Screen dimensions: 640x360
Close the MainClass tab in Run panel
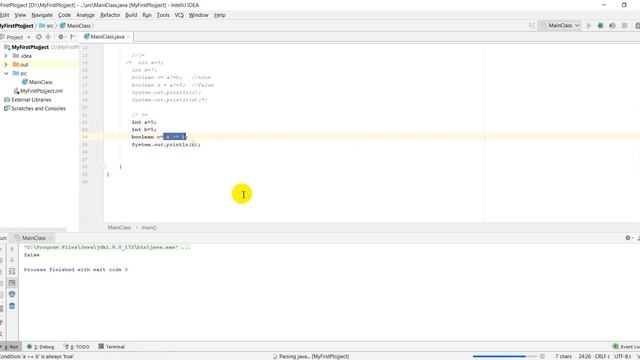tap(50, 238)
